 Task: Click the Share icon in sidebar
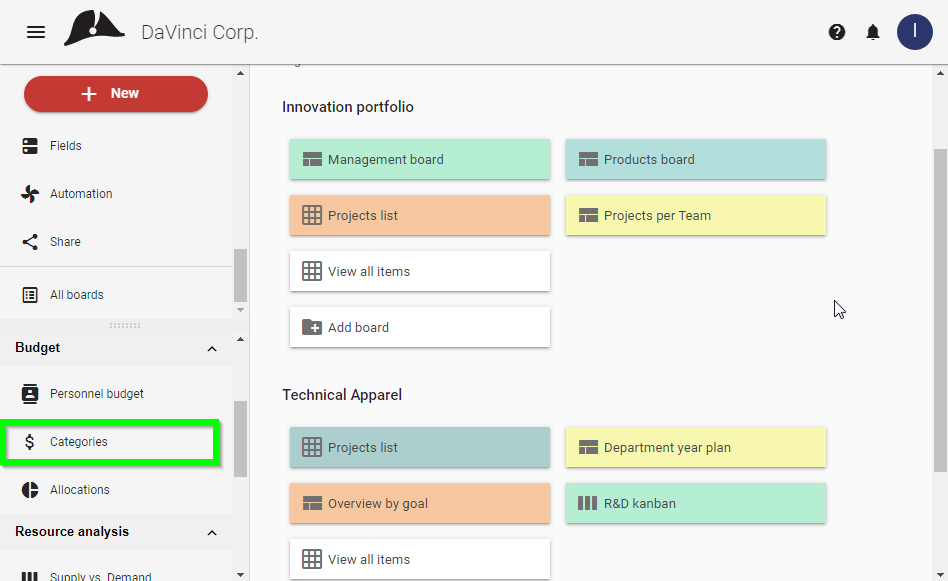(30, 242)
